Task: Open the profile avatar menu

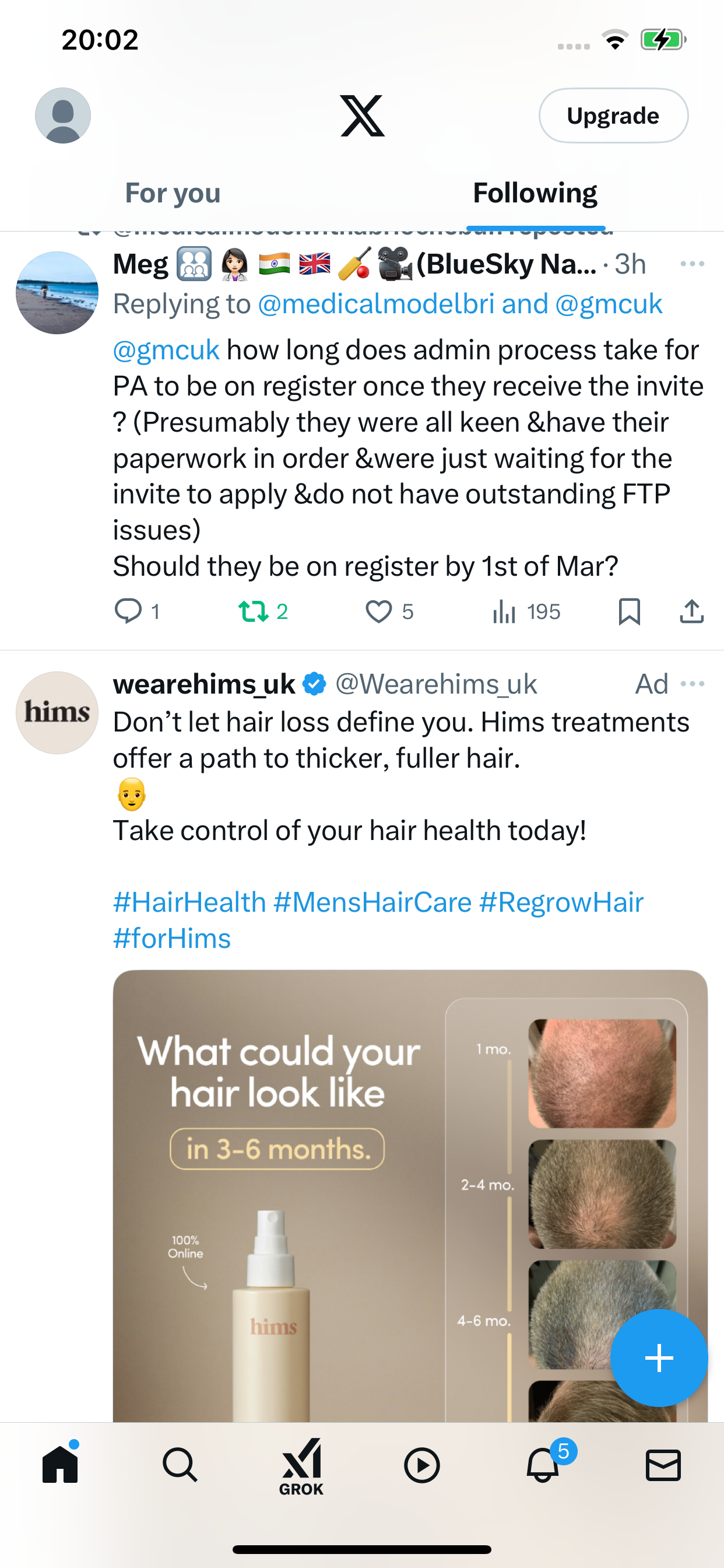Action: pyautogui.click(x=63, y=116)
